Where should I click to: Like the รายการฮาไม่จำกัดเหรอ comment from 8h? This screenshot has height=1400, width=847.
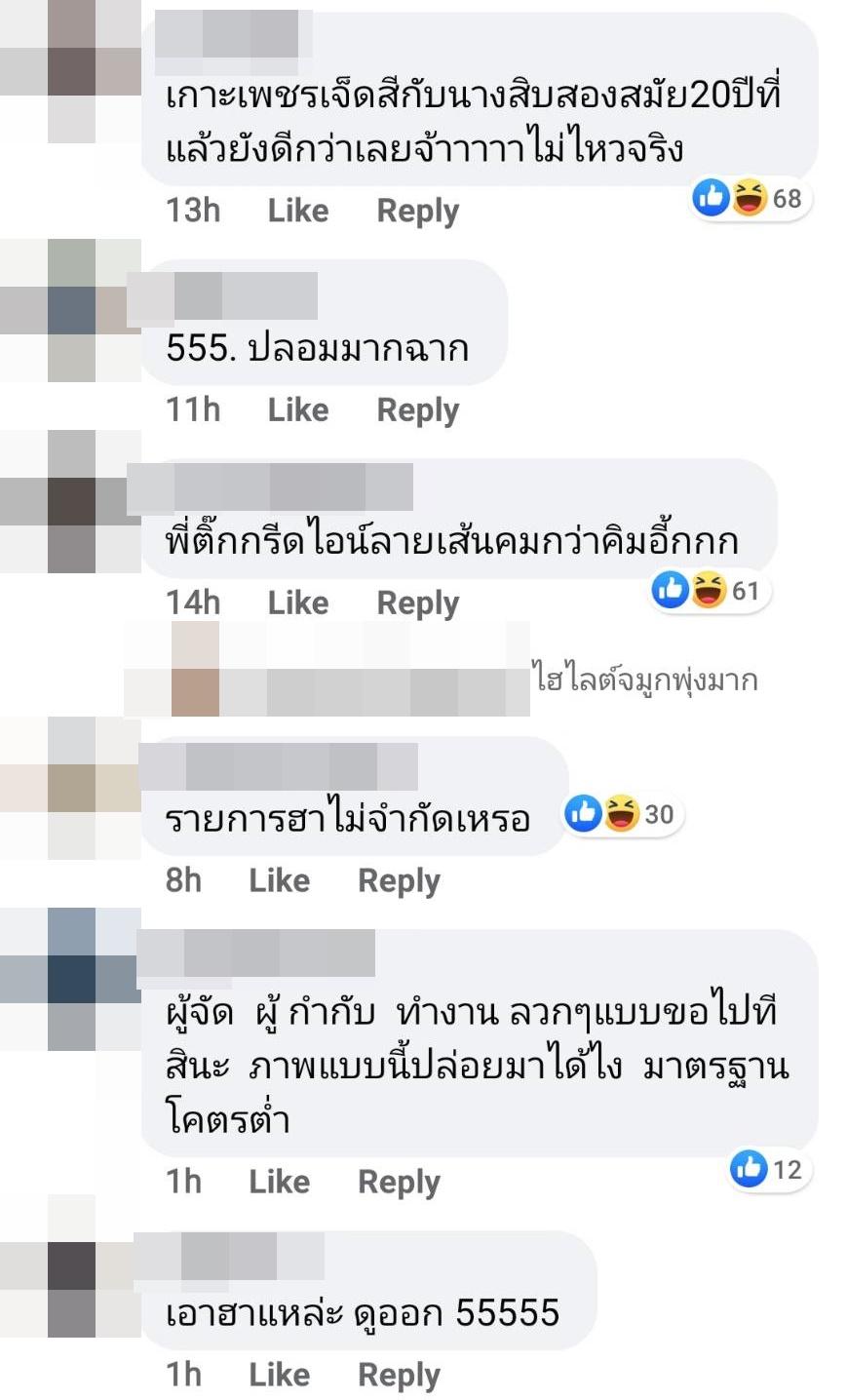(x=280, y=880)
